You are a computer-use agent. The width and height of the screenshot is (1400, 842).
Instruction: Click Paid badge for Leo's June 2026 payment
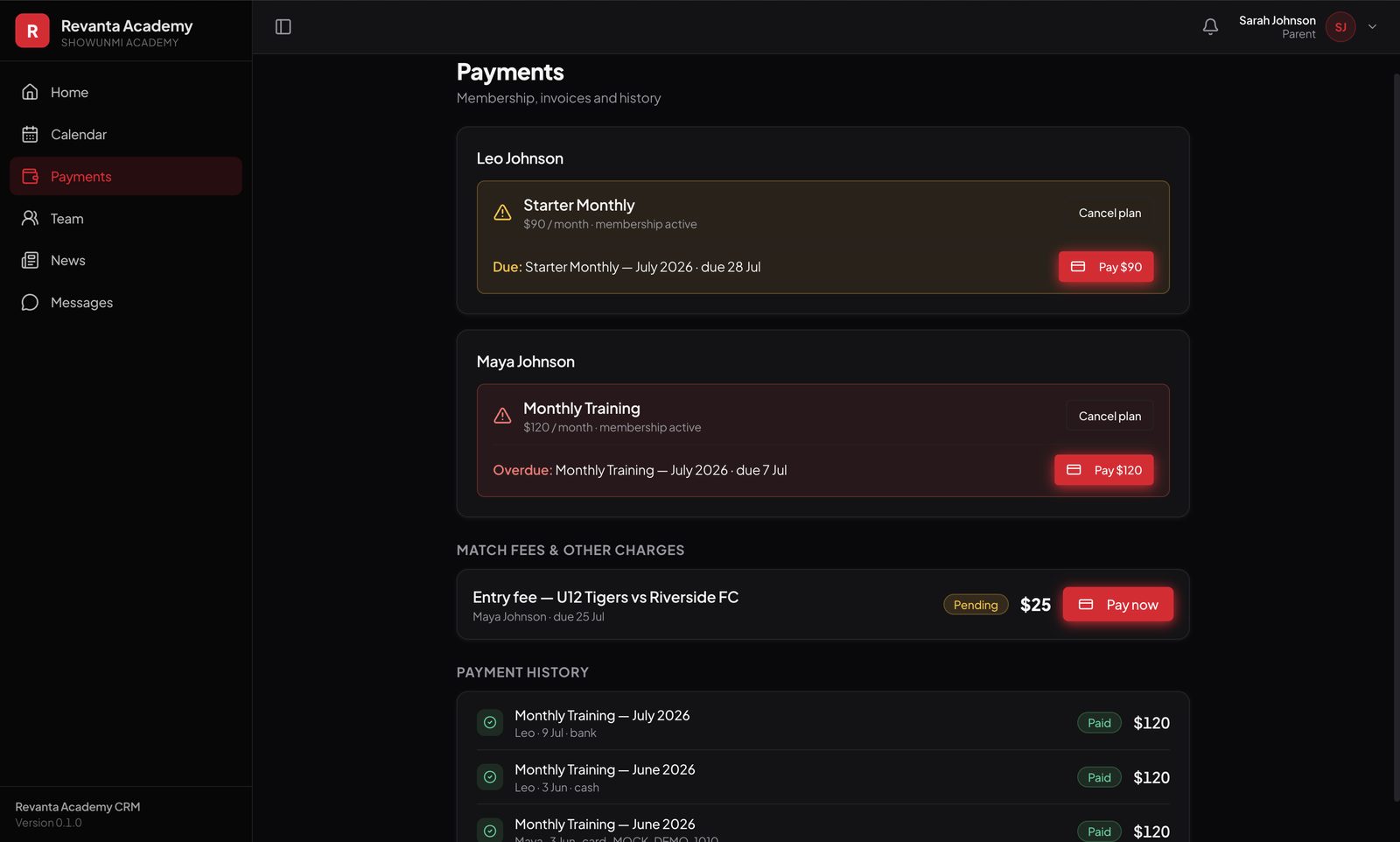tap(1099, 777)
